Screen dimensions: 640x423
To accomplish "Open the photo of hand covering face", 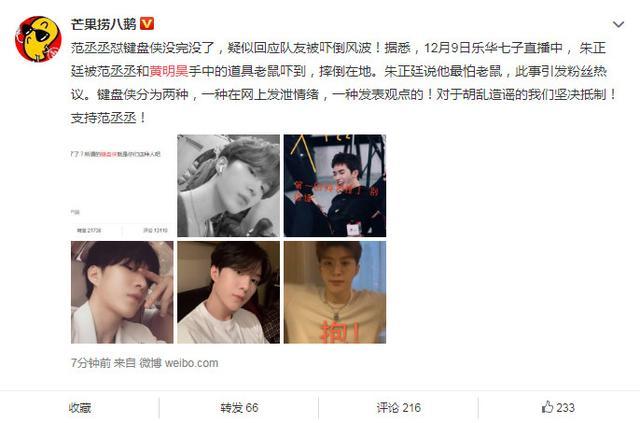I will [122, 292].
